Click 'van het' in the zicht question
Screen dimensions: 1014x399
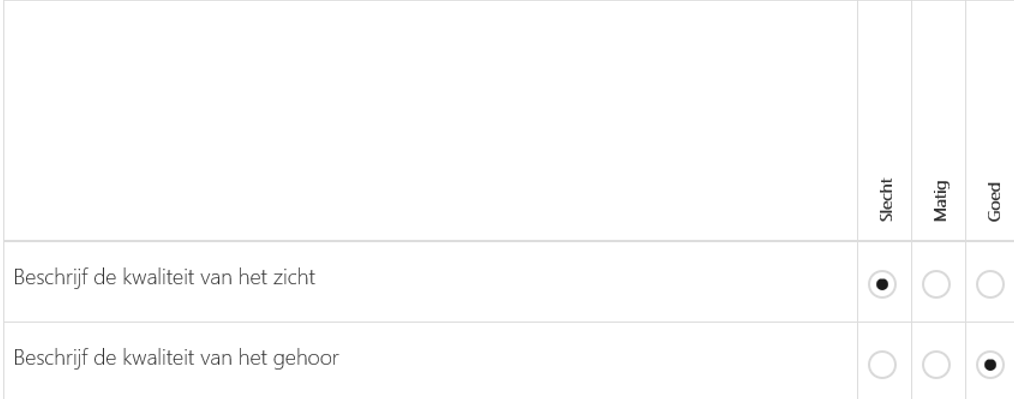pyautogui.click(x=234, y=277)
